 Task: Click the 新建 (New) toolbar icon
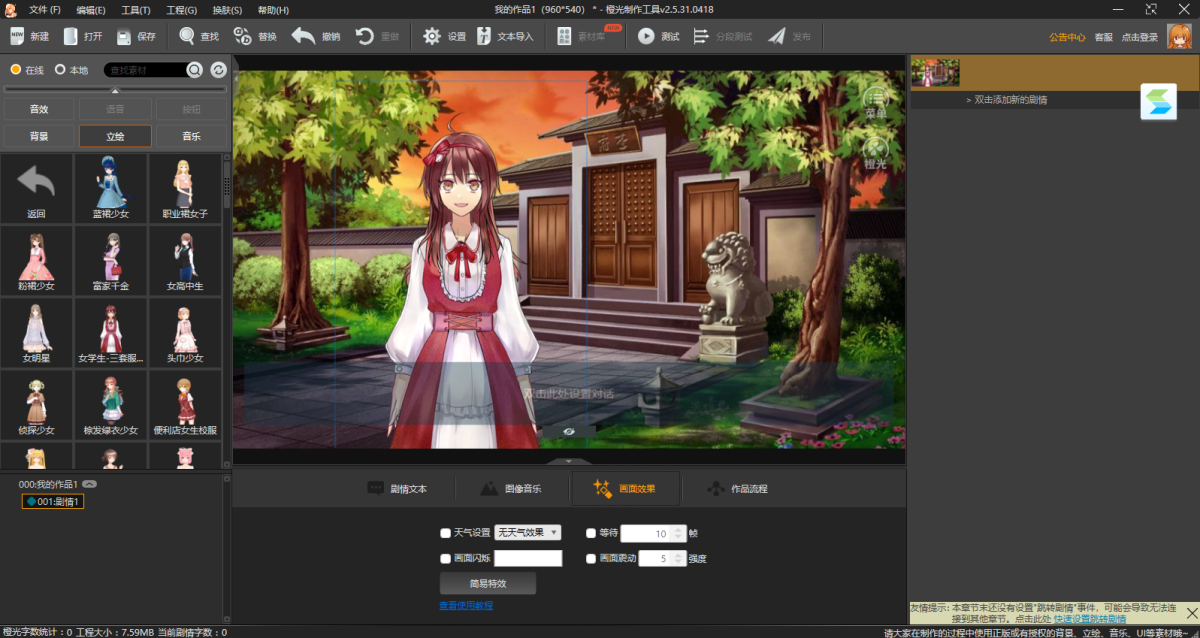click(17, 36)
